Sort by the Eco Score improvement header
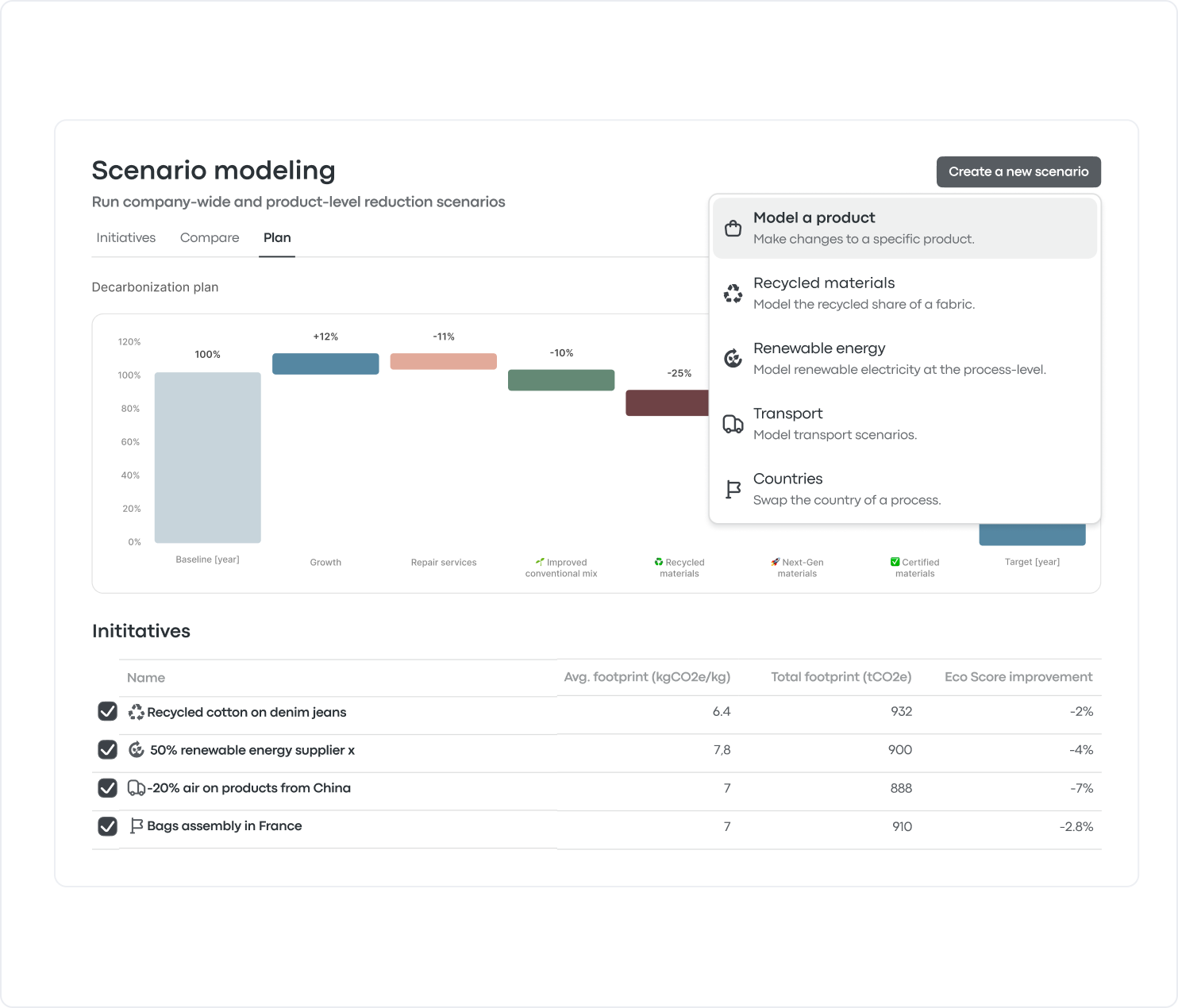This screenshot has width=1178, height=1008. (x=1018, y=677)
